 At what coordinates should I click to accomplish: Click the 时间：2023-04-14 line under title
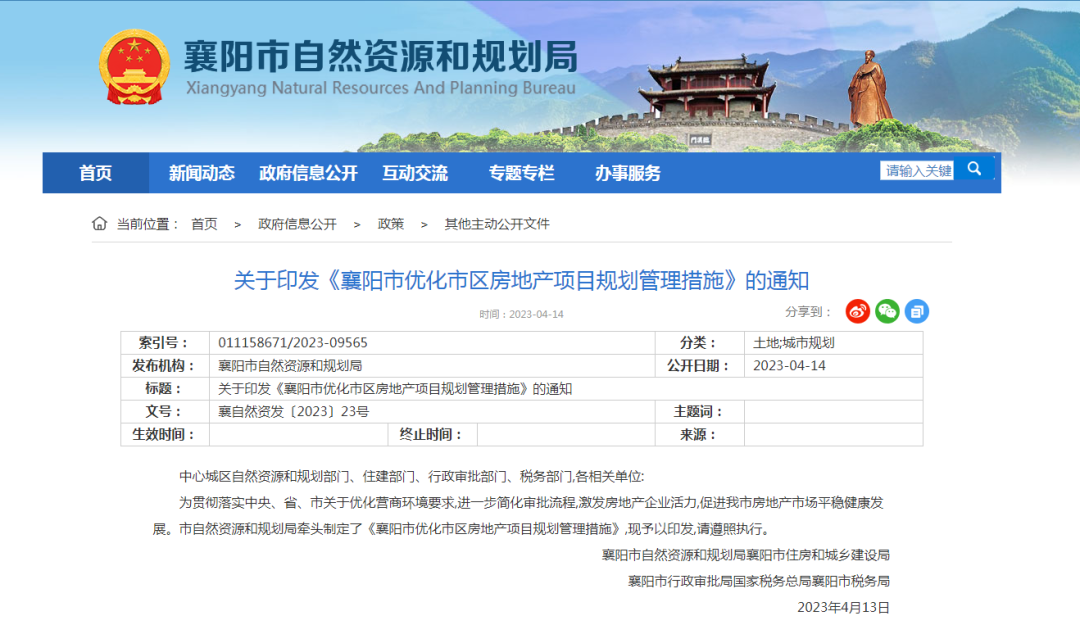521,314
